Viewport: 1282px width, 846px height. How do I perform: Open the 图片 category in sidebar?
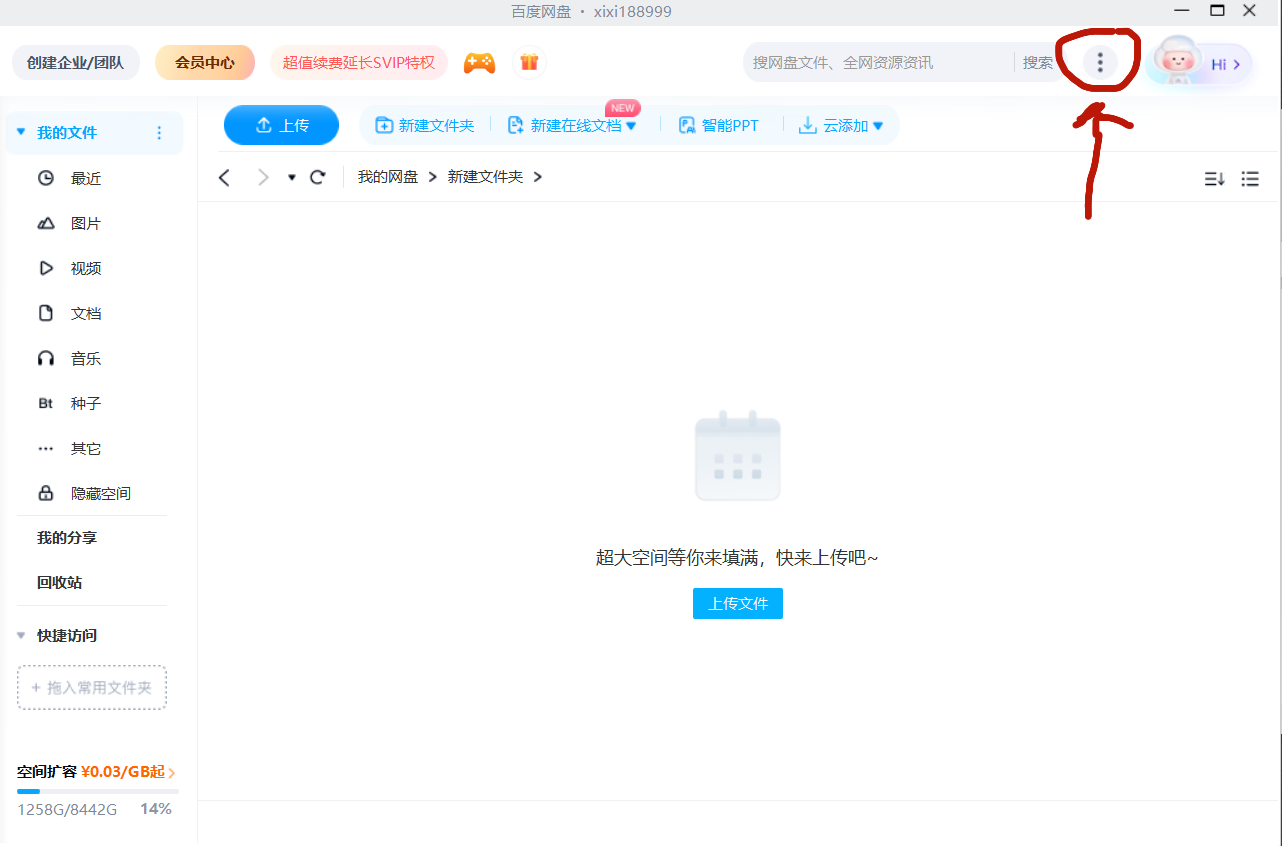pyautogui.click(x=85, y=223)
